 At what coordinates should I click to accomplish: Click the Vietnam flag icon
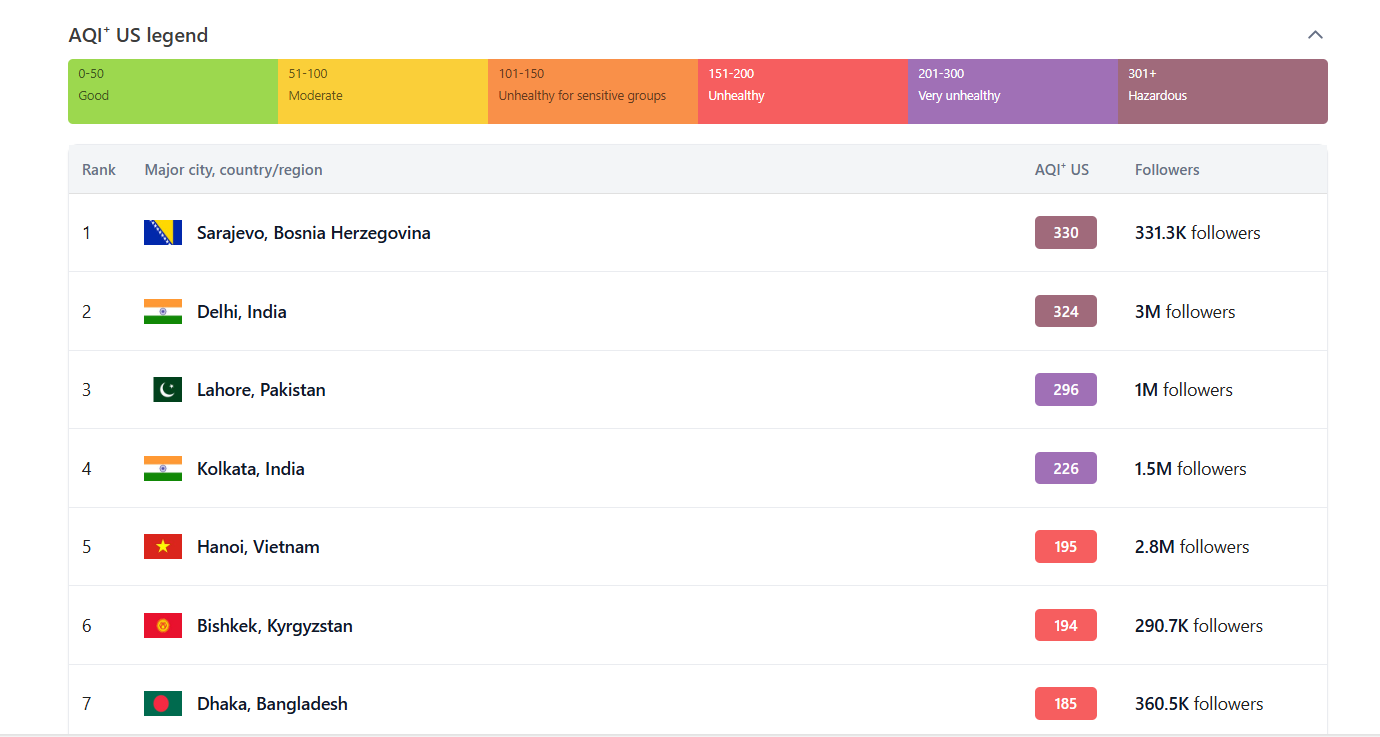point(162,547)
